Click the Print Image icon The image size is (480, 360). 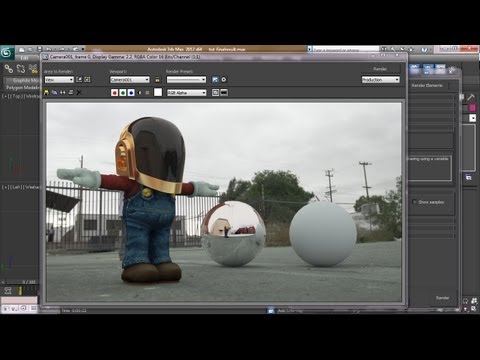70,92
